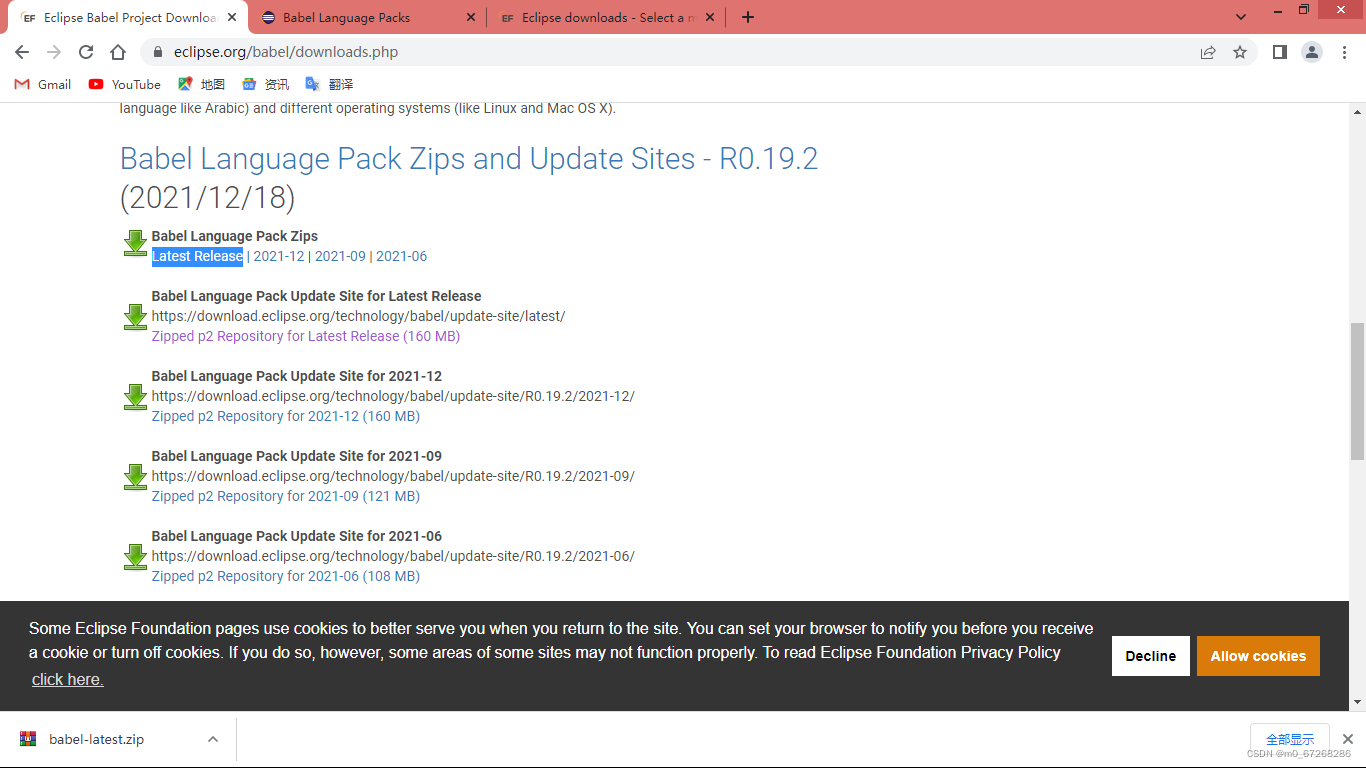
Task: Click download icon beside Update Site for 2021-09
Action: tap(135, 476)
